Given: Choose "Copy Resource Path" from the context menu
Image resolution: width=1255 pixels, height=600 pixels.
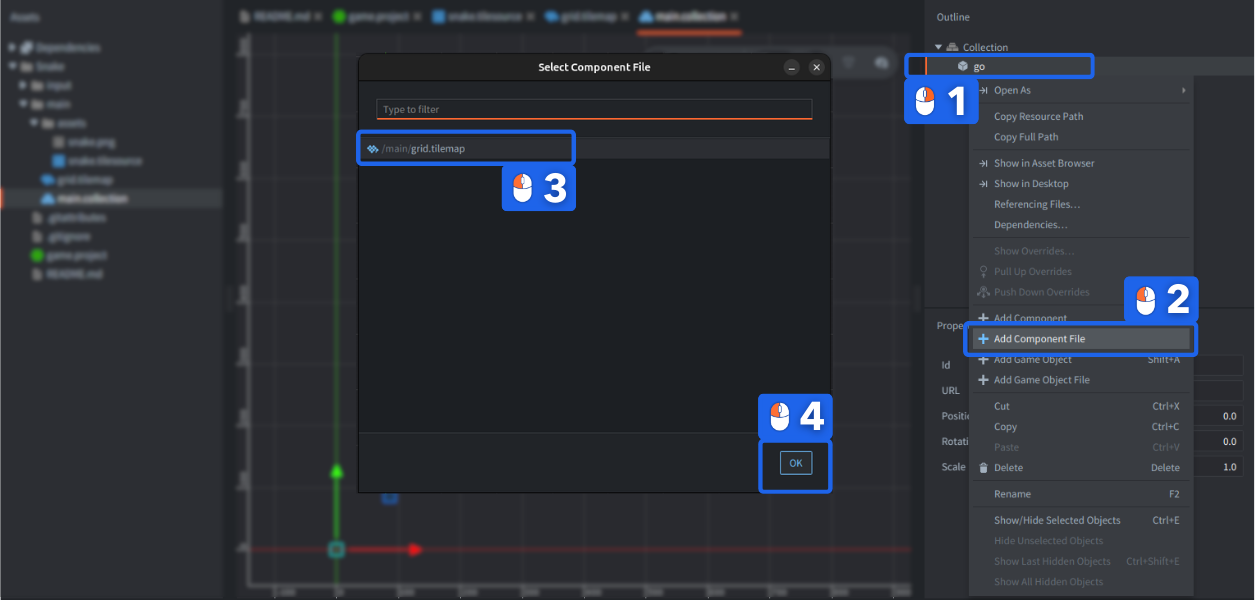Looking at the screenshot, I should pos(1040,115).
